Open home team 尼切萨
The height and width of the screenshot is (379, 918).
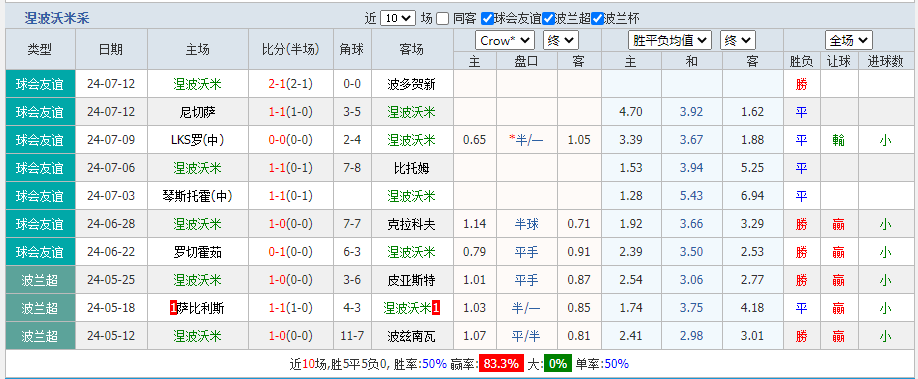(197, 112)
